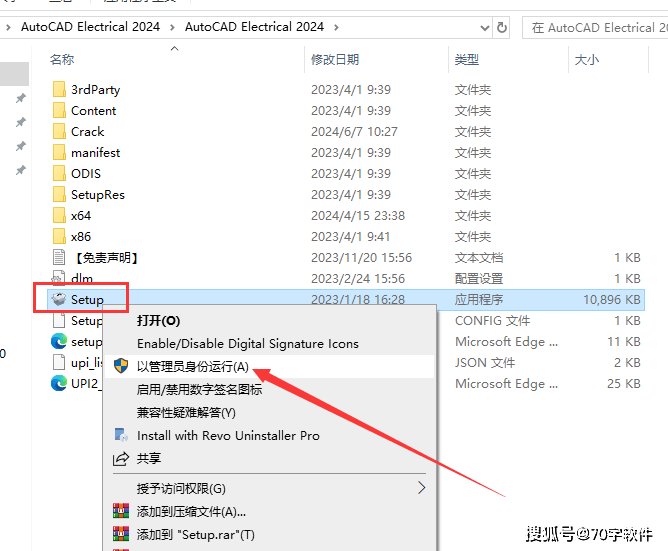Open the 3rdParty folder icon
The height and width of the screenshot is (551, 668).
pyautogui.click(x=59, y=89)
